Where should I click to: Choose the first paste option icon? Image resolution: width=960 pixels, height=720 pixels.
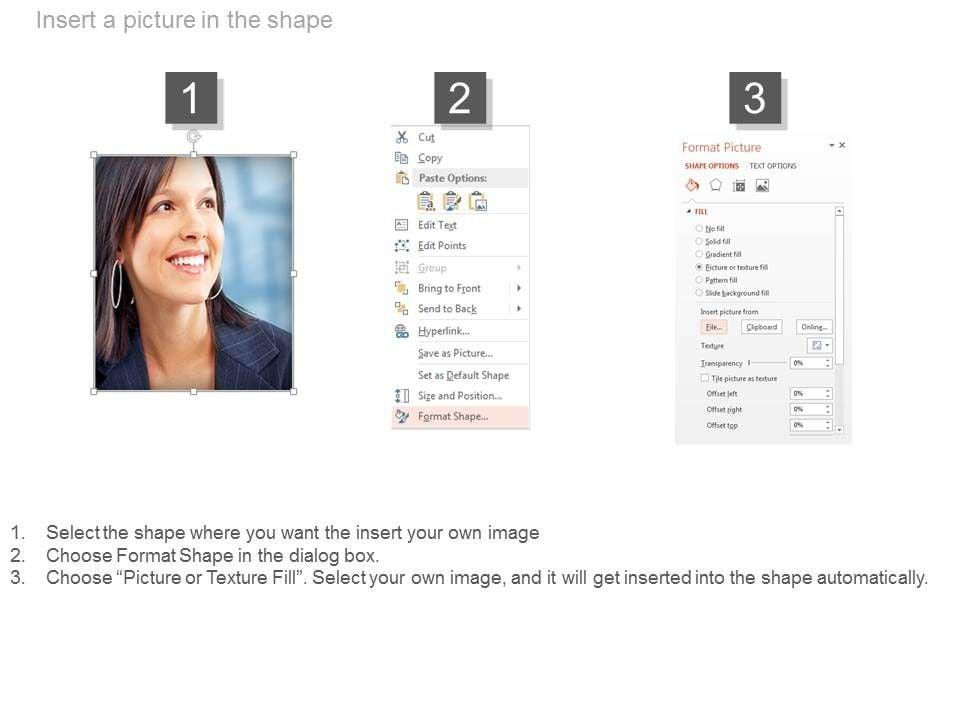426,201
